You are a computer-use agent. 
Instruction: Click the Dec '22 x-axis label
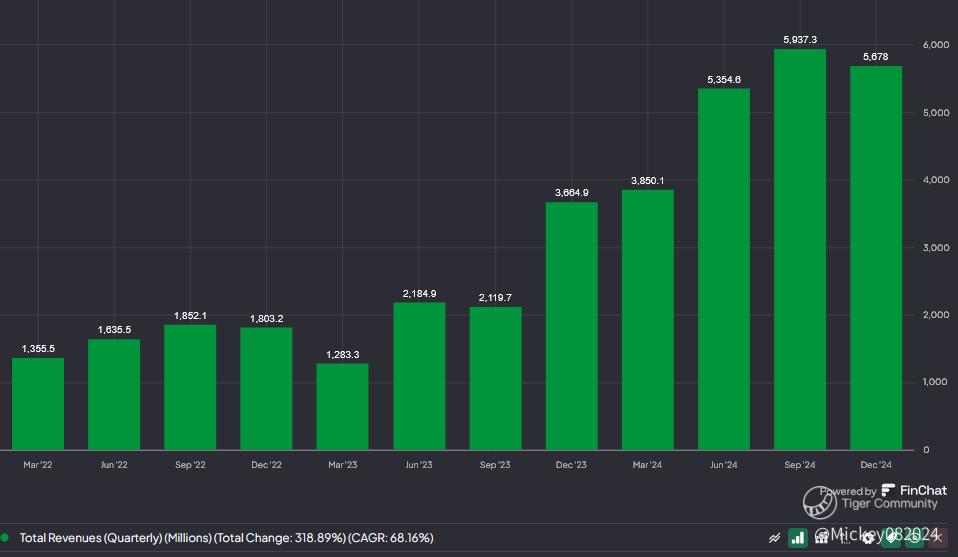(x=266, y=465)
